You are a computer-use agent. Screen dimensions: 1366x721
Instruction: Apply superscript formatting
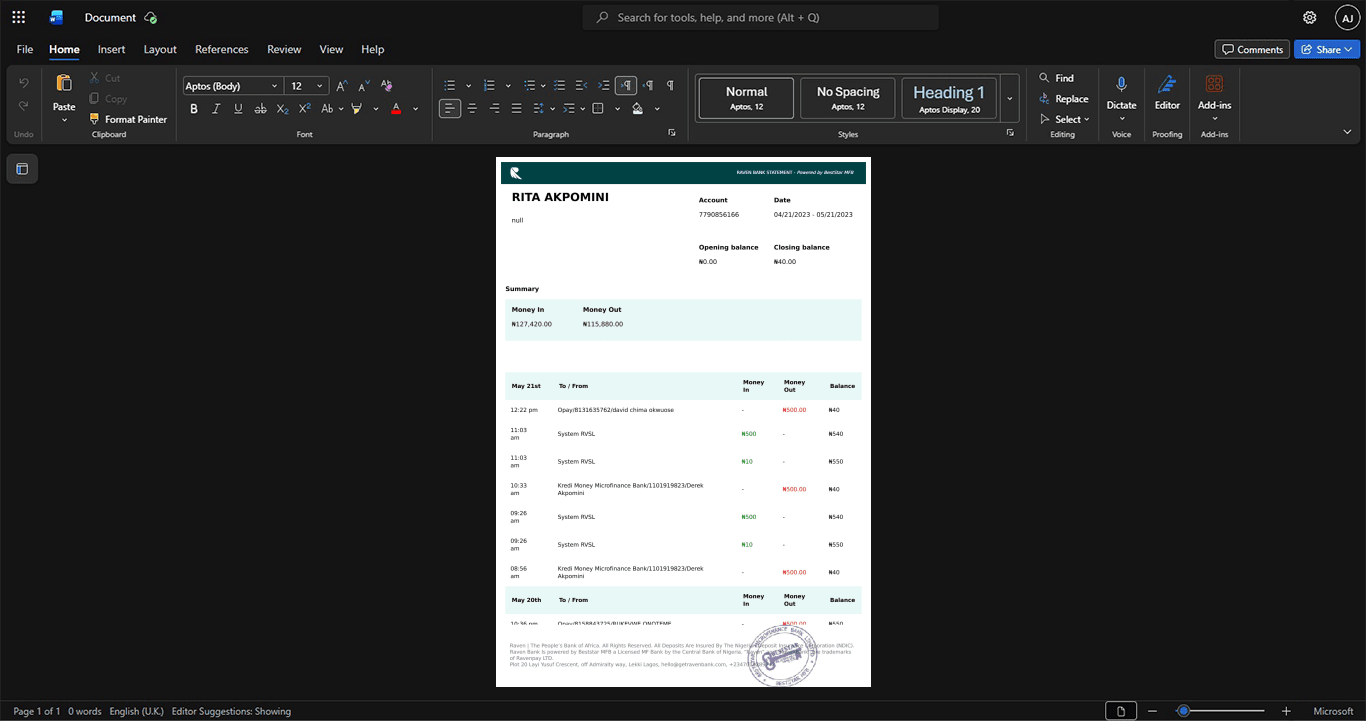304,108
